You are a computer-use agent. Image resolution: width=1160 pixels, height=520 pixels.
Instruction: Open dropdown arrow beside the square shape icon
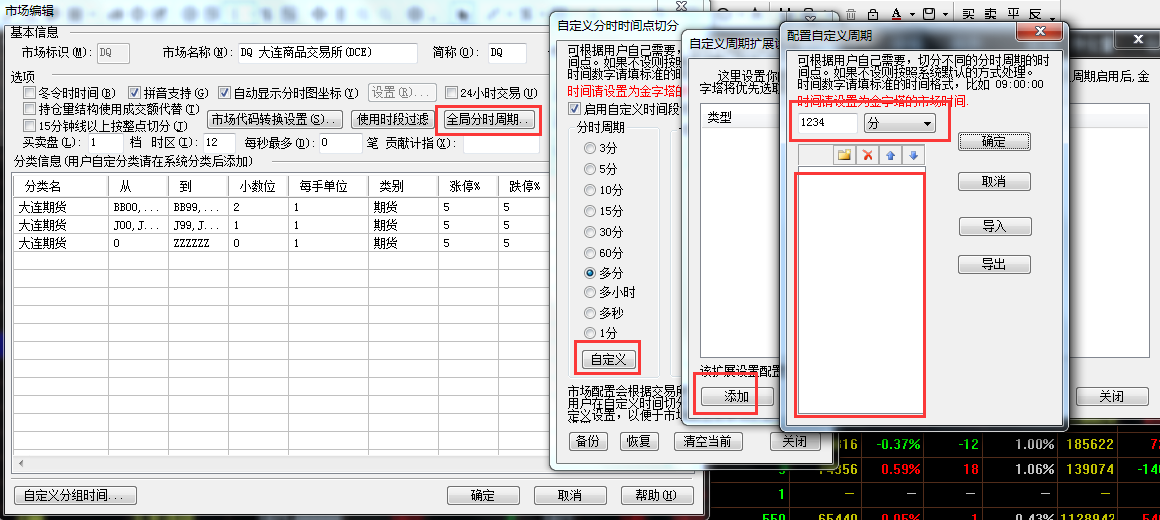(945, 14)
